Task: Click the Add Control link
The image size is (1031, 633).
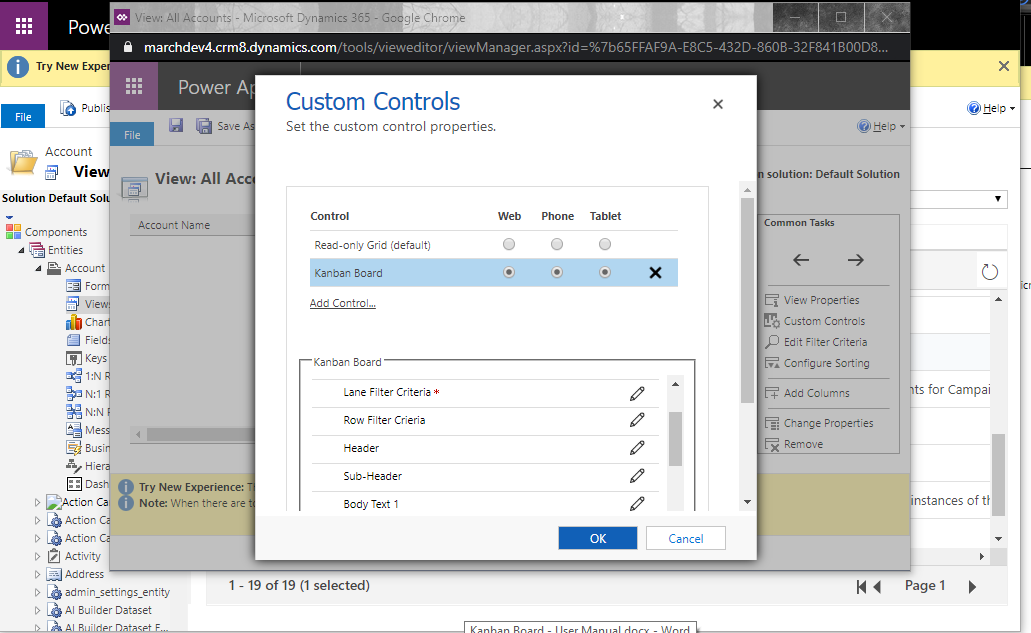Action: point(342,303)
